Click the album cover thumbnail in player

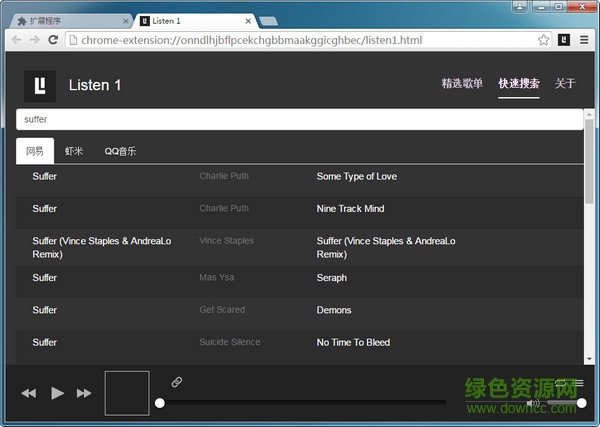[127, 393]
